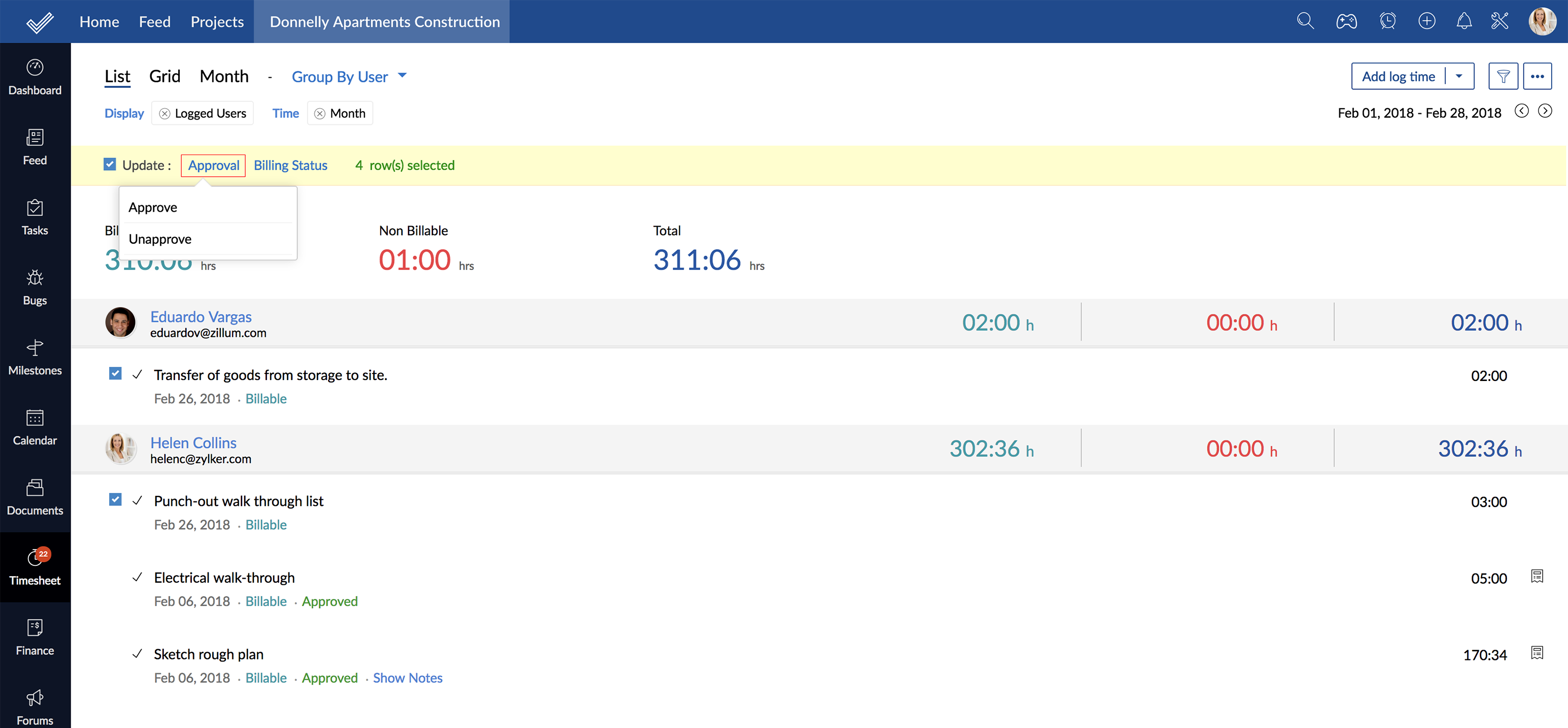Uncheck the Update select-all checkbox
The width and height of the screenshot is (1568, 728).
(110, 165)
